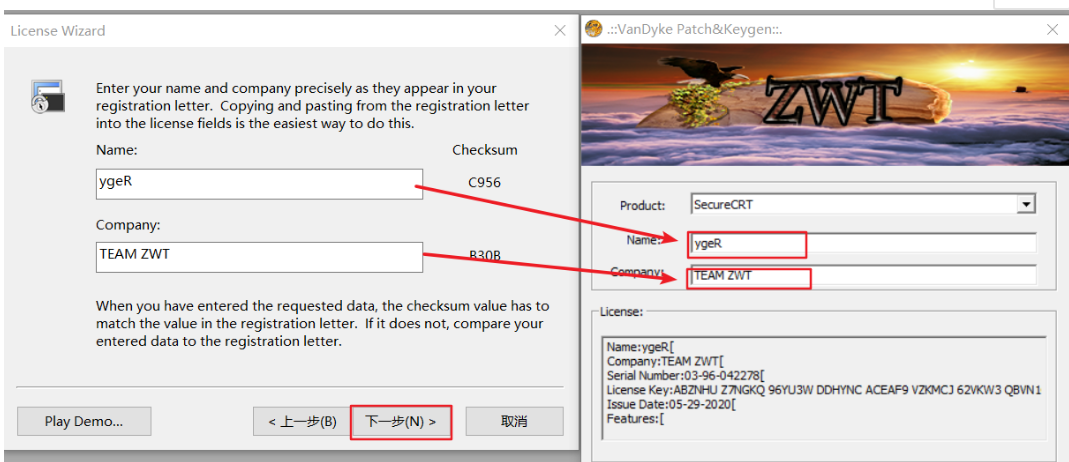This screenshot has height=462, width=1069.
Task: Click the Company field in Keygen window
Action: coord(863,275)
